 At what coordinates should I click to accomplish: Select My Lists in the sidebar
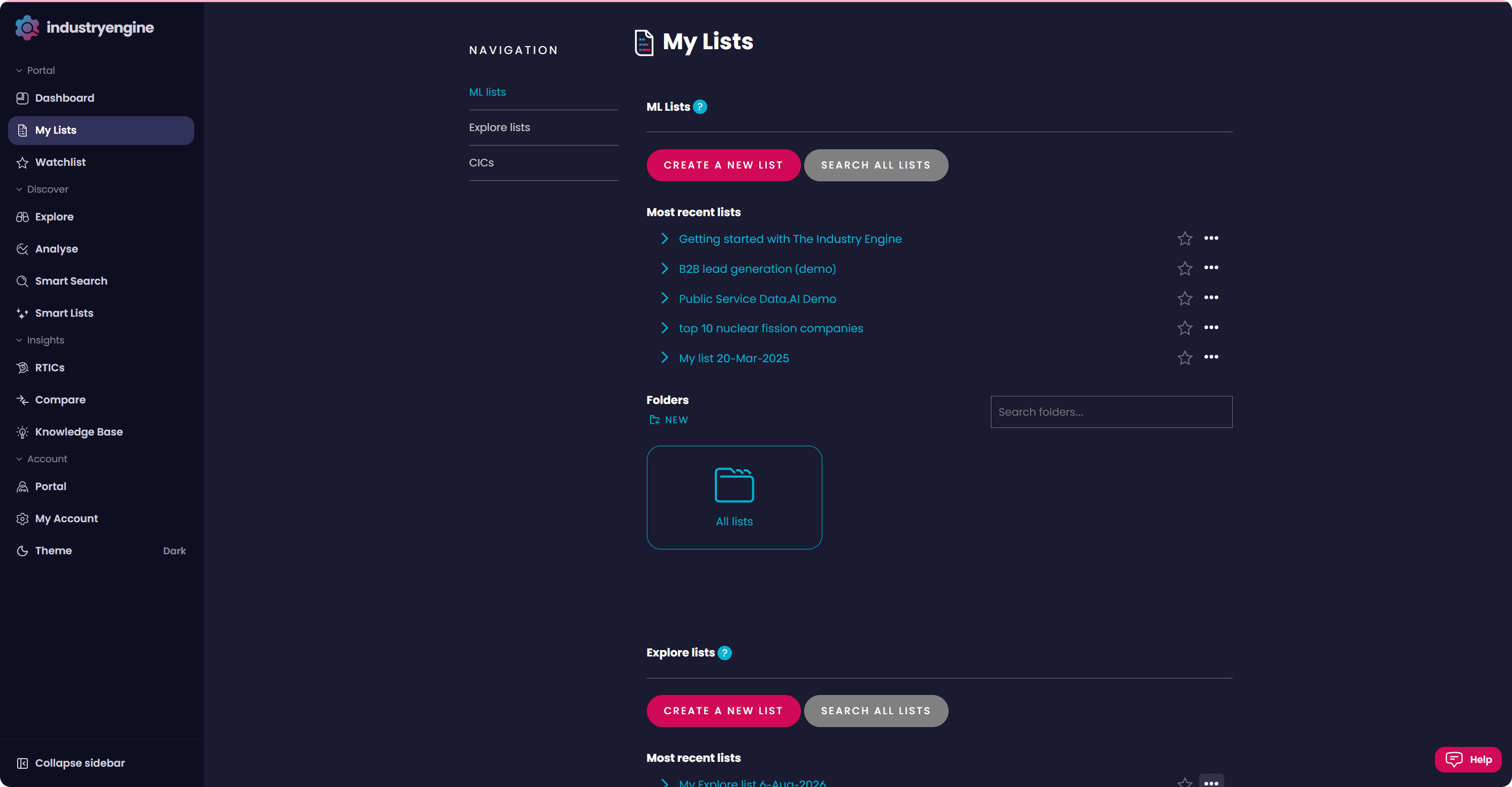(101, 131)
